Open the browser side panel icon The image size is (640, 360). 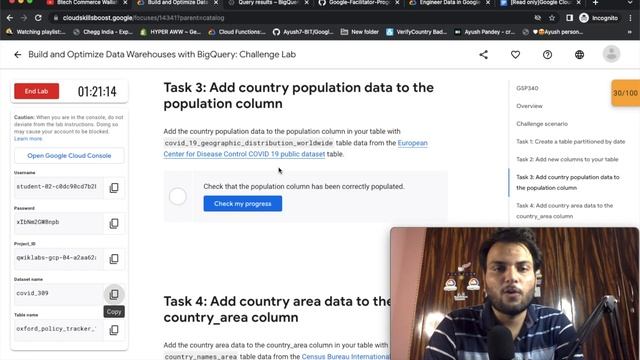coord(569,18)
